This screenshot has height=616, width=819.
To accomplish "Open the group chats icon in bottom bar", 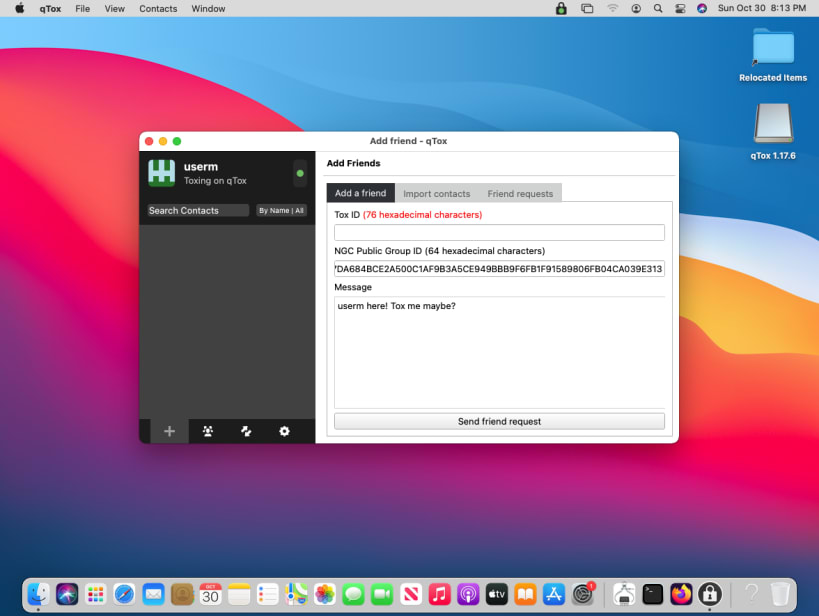I will [208, 431].
